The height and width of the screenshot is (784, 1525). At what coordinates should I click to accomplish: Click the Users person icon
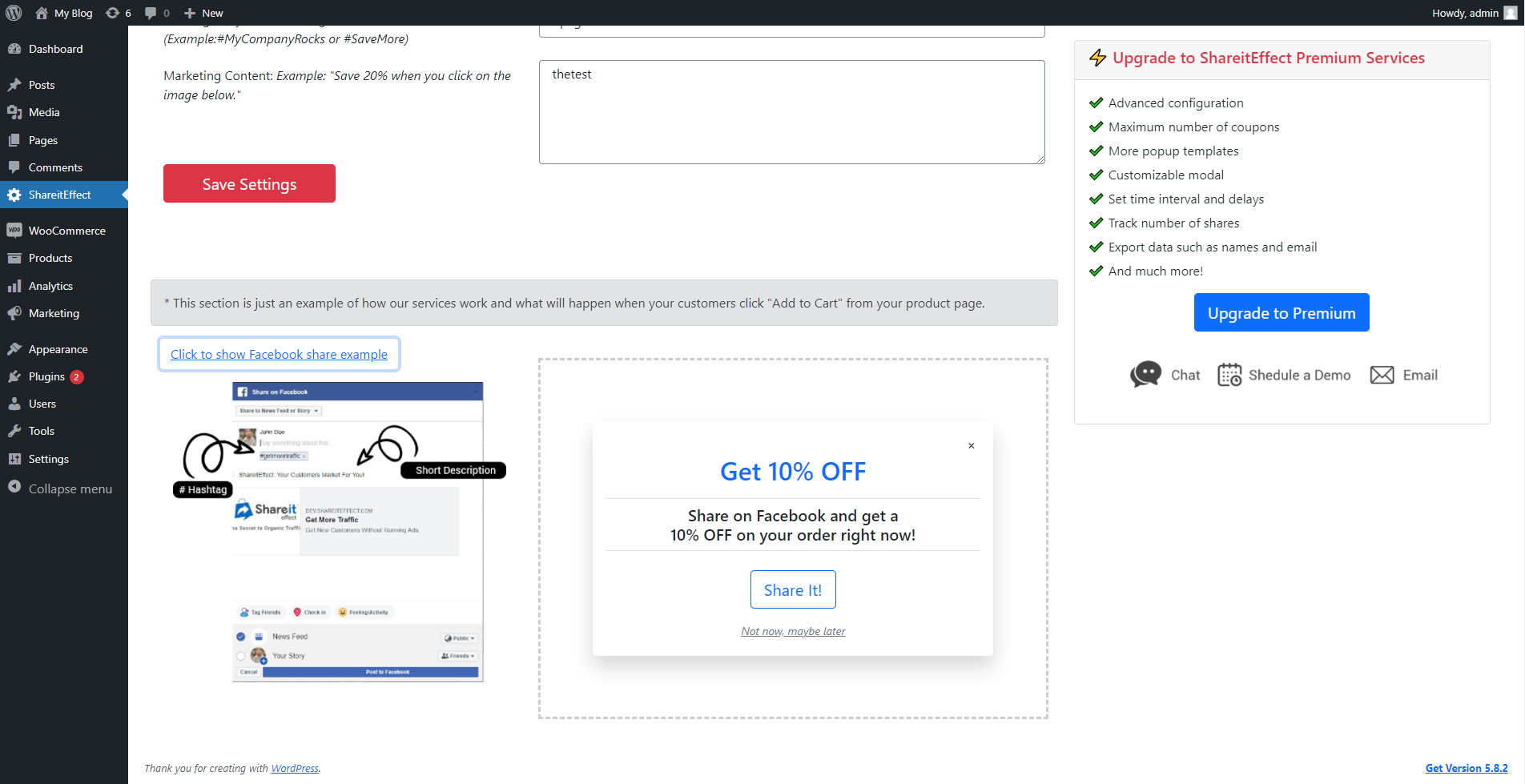tap(14, 404)
